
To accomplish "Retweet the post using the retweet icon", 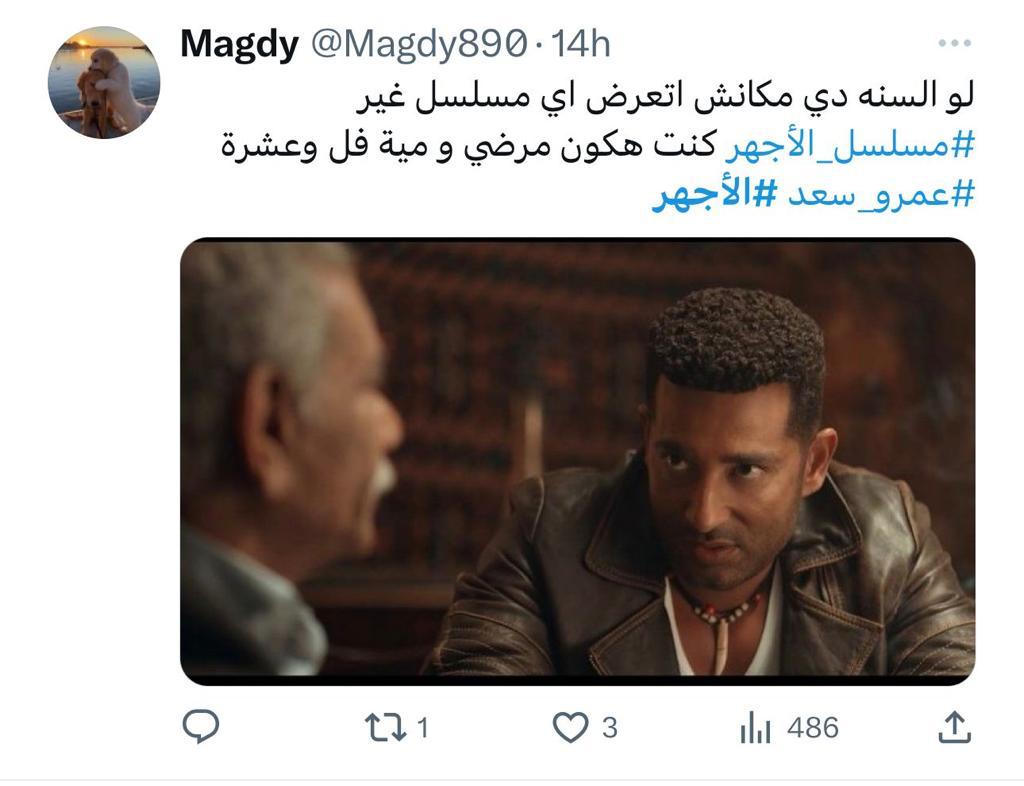I will pyautogui.click(x=385, y=727).
